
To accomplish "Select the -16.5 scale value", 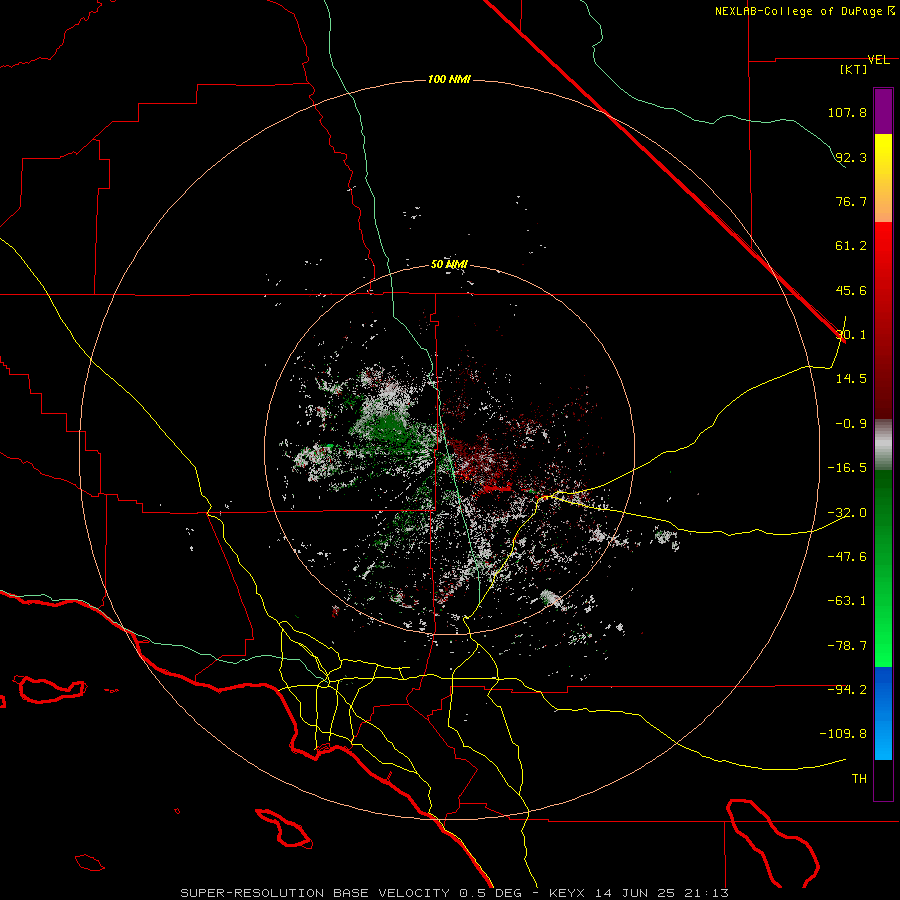I will tap(847, 468).
